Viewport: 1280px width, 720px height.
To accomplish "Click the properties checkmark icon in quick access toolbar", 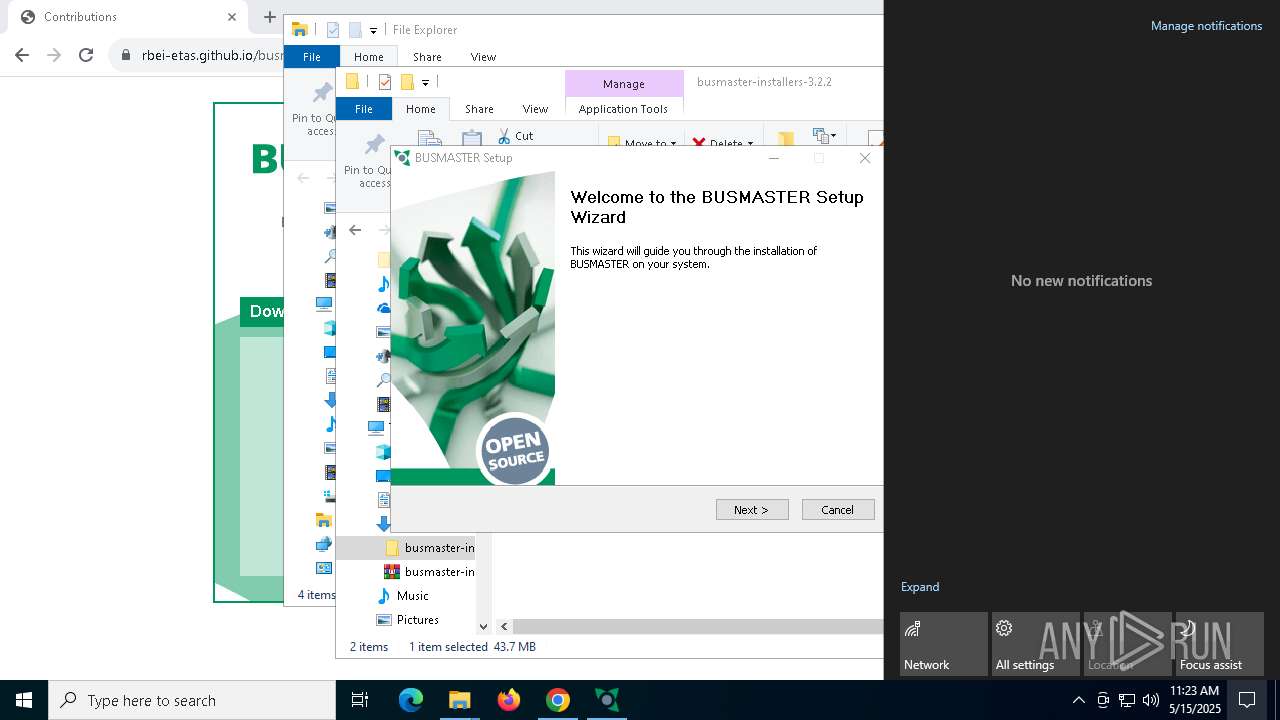I will tap(384, 82).
